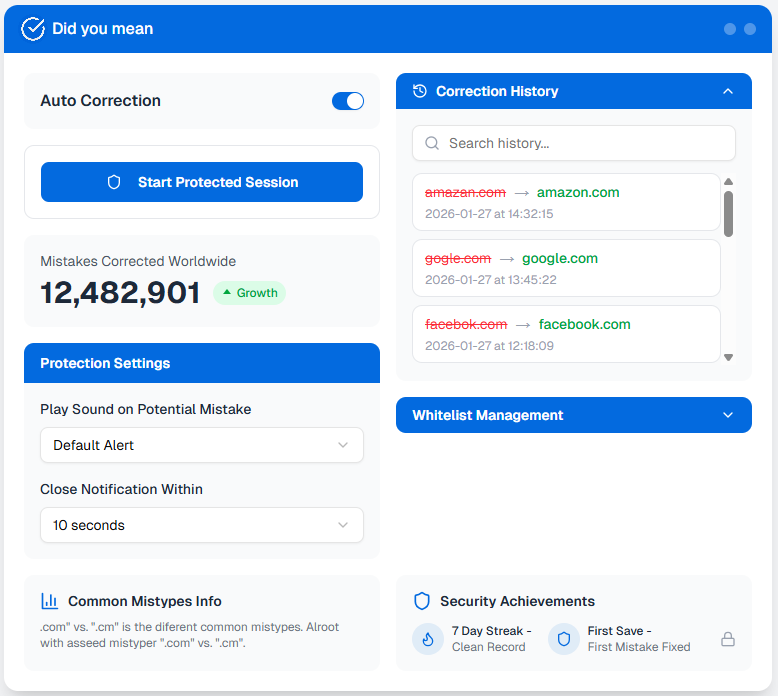This screenshot has height=696, width=778.
Task: Click the bar chart icon beside Common Mistypes Info
Action: click(x=49, y=601)
